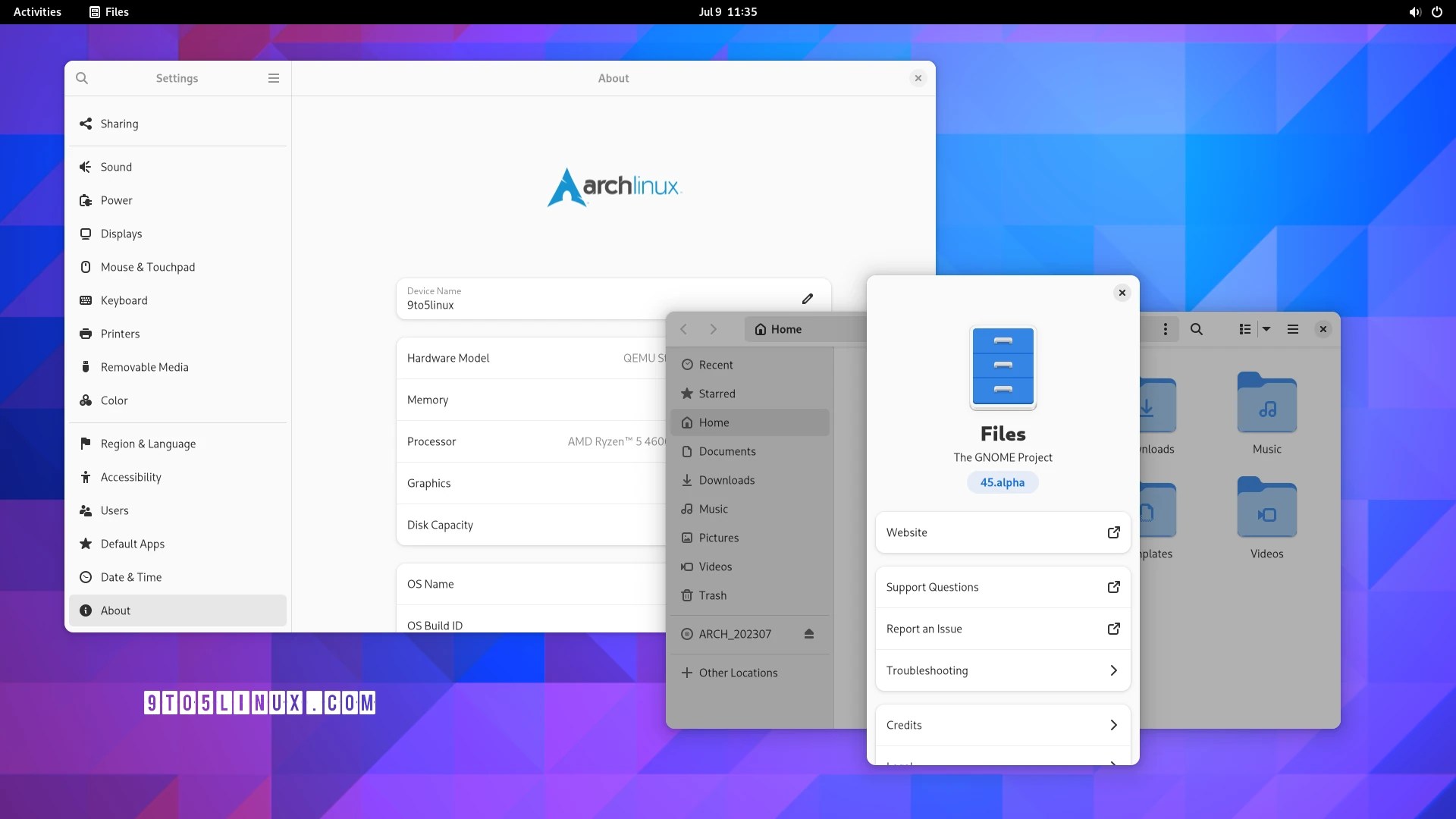Click the three-dot menu in the Files path bar
Screen dimensions: 1456x819
(x=1166, y=329)
